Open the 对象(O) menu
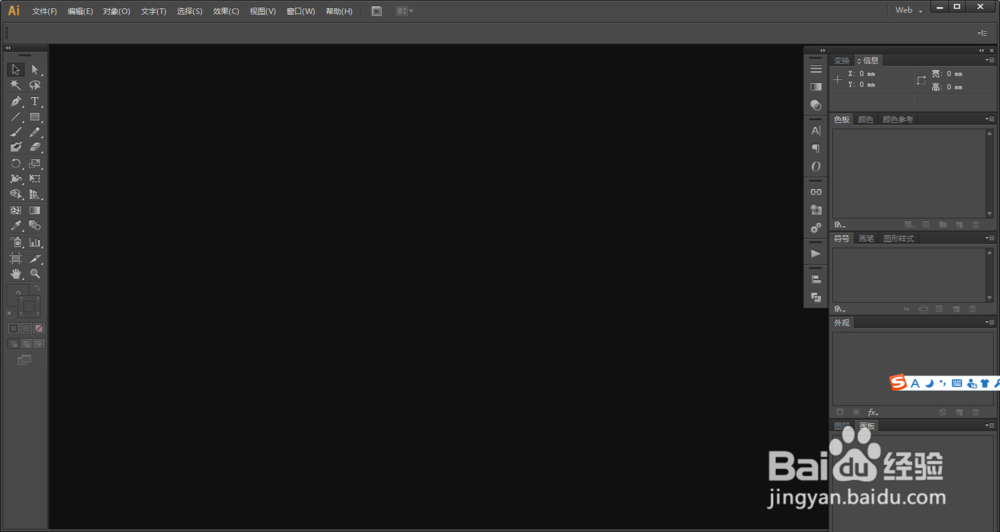 117,11
